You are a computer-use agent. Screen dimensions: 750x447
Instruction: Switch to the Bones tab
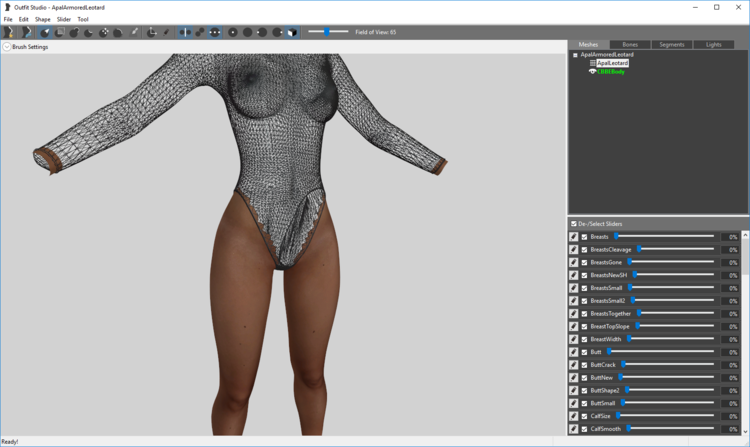click(630, 44)
